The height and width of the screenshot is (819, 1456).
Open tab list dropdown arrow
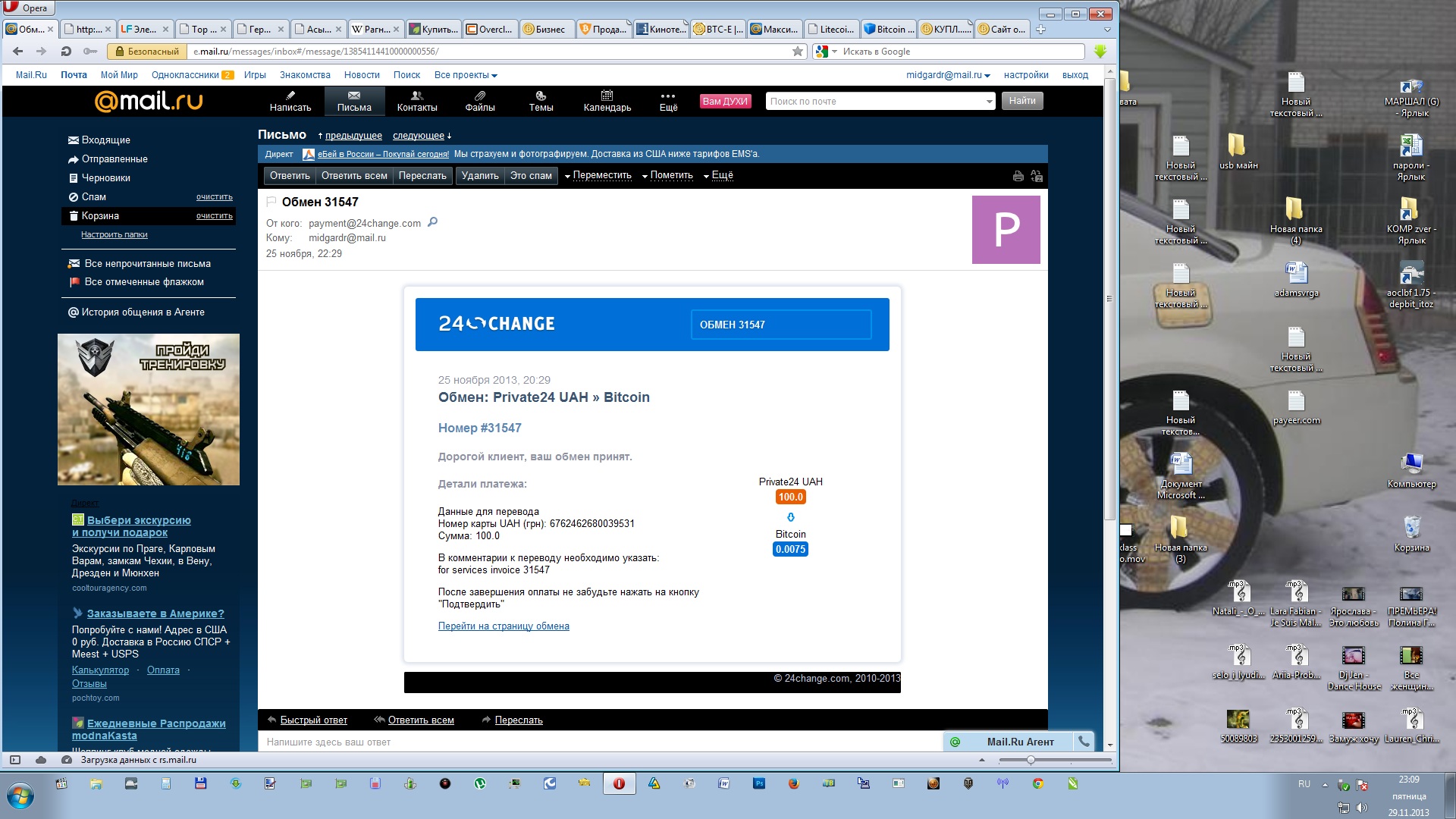point(1107,30)
